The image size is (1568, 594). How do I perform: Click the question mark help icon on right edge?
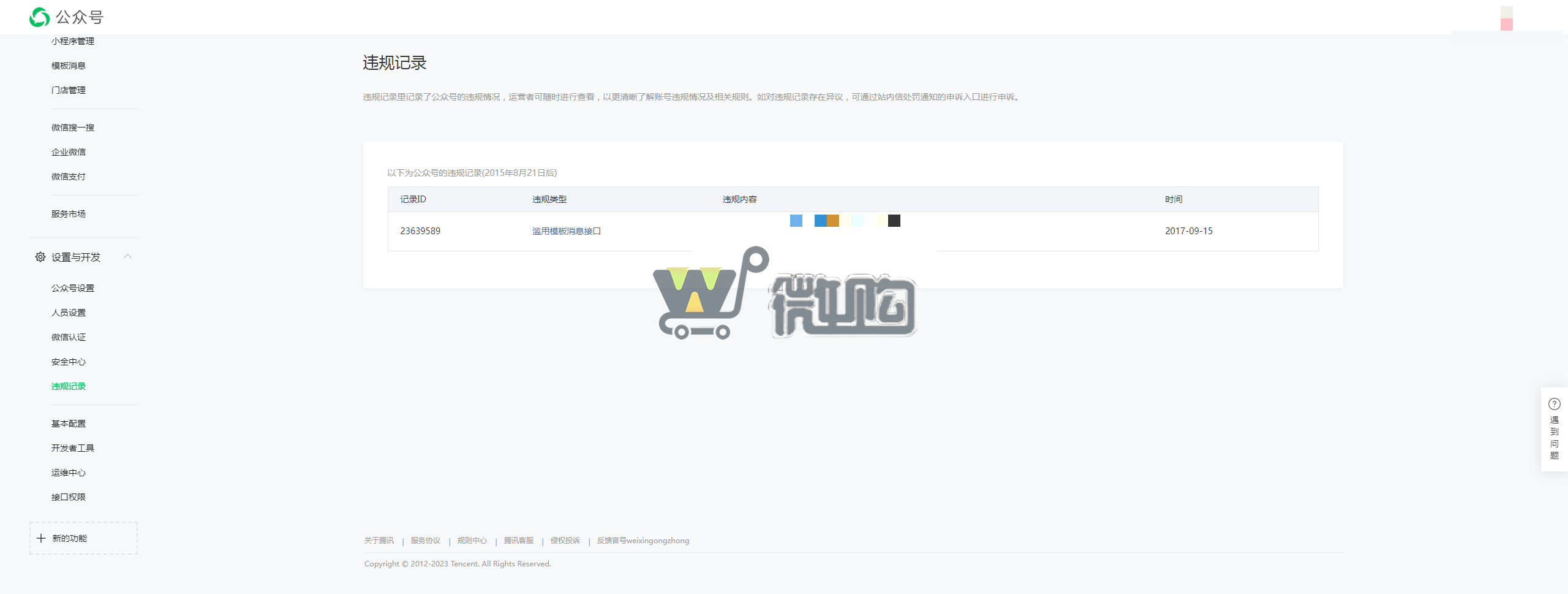[1555, 403]
